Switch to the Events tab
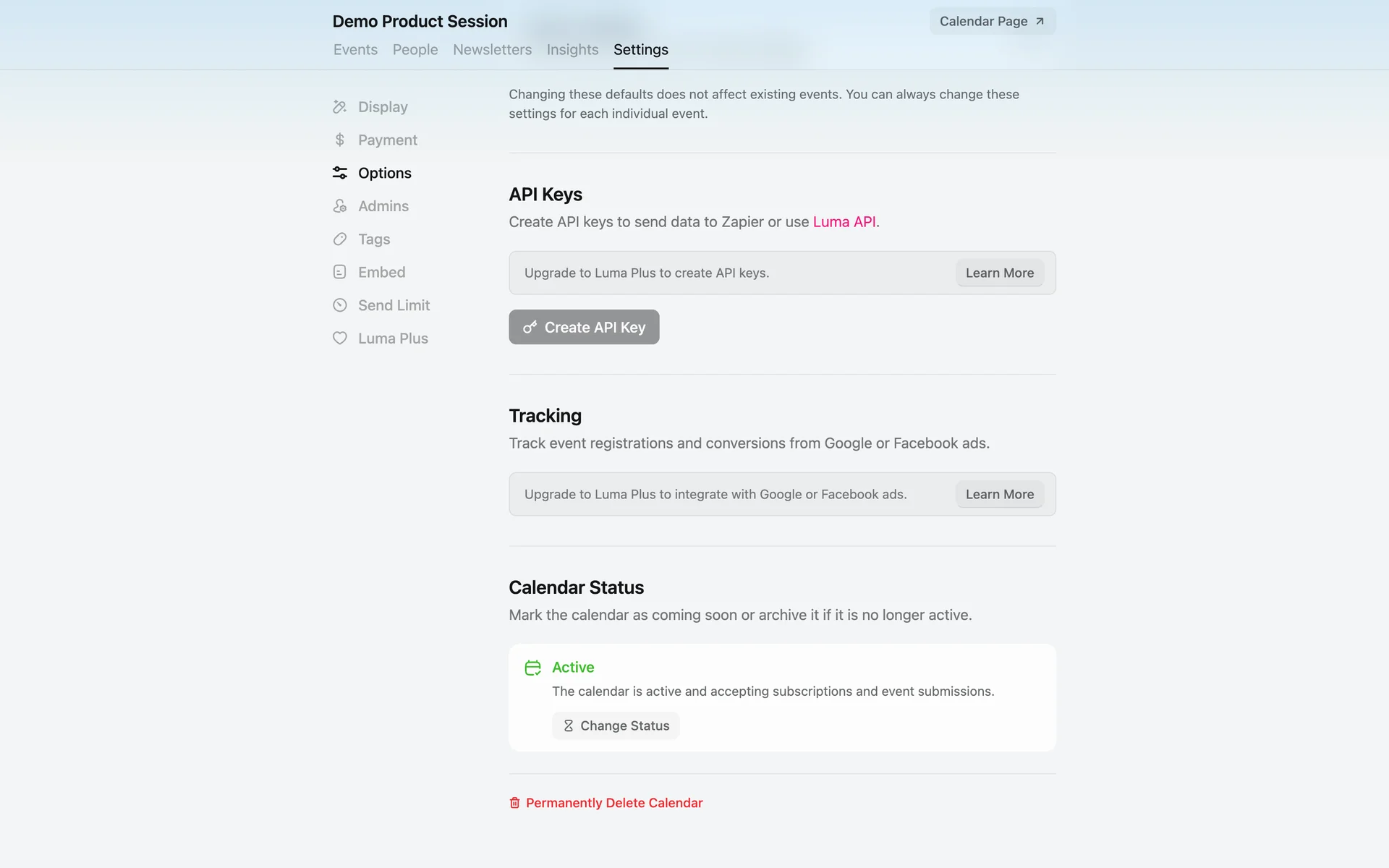The height and width of the screenshot is (868, 1389). [355, 50]
